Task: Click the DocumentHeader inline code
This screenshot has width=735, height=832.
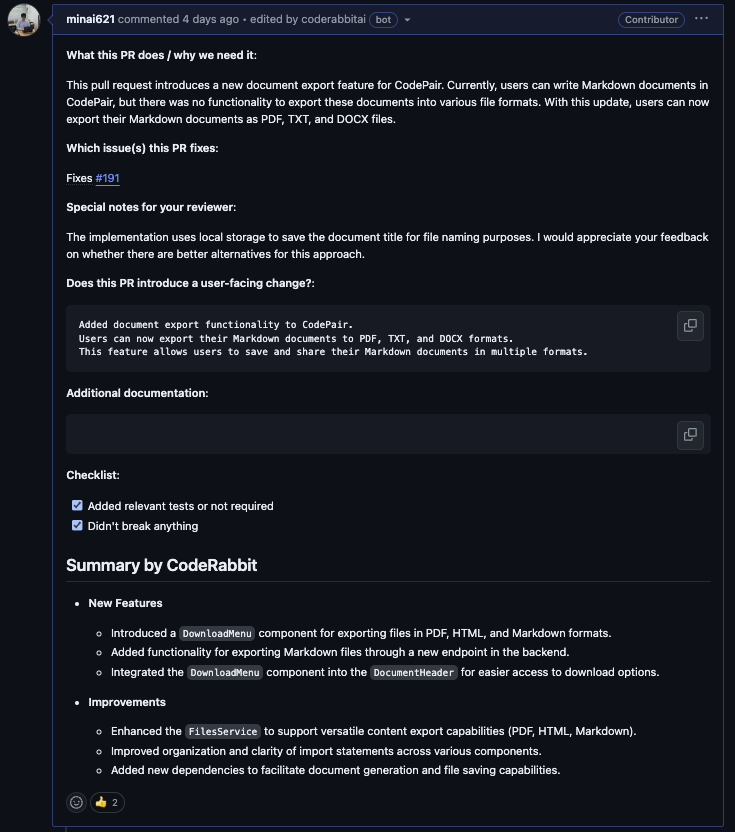Action: tap(414, 672)
